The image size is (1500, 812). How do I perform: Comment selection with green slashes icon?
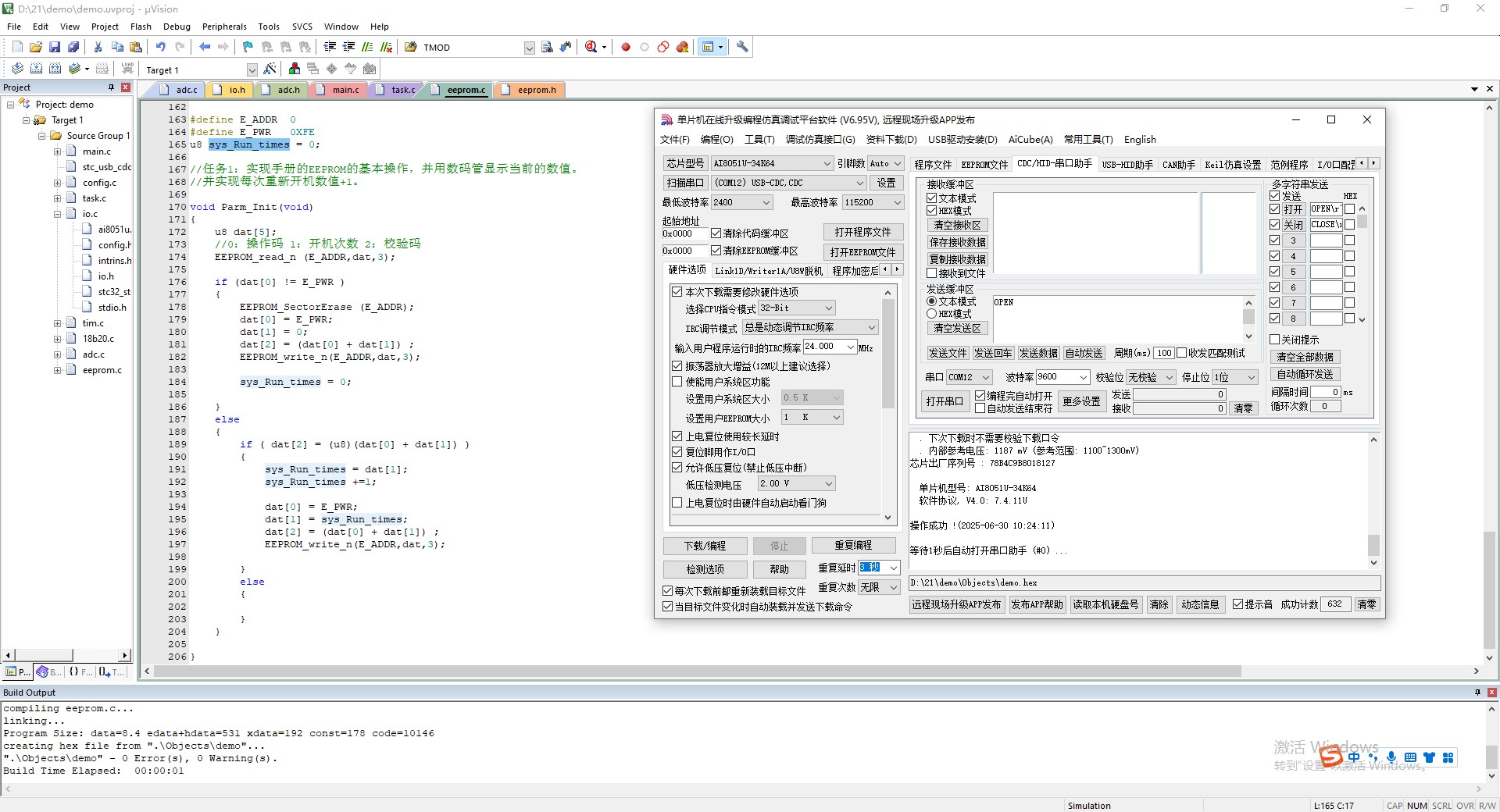click(x=367, y=47)
